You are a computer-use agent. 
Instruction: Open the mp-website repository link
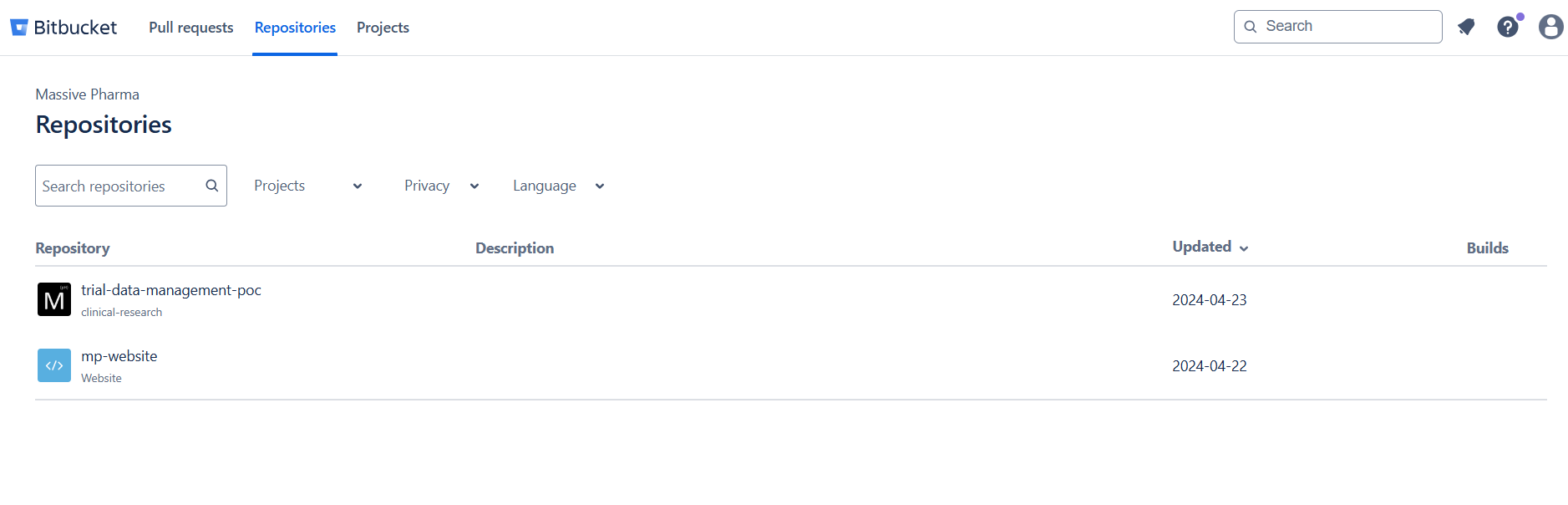[x=119, y=356]
